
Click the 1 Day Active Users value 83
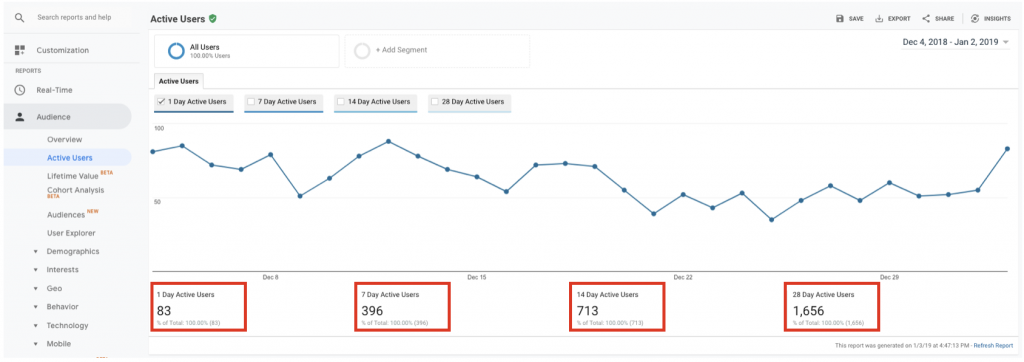click(164, 311)
